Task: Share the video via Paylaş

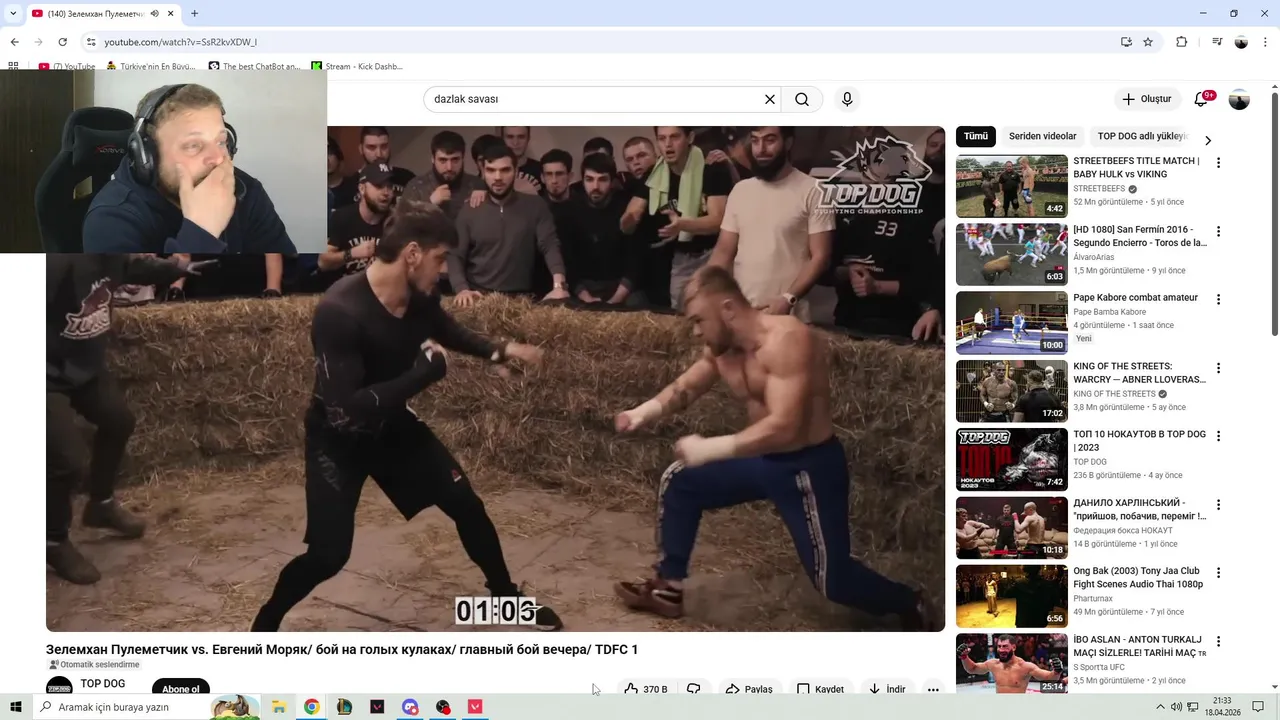Action: pos(749,689)
